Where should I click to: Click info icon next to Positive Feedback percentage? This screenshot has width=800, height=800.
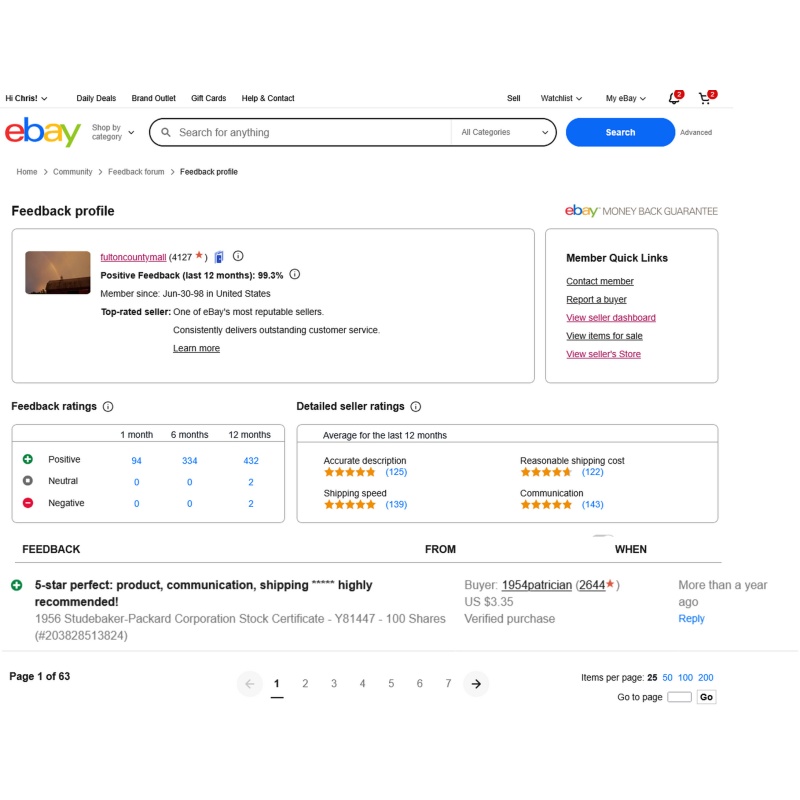pyautogui.click(x=294, y=274)
